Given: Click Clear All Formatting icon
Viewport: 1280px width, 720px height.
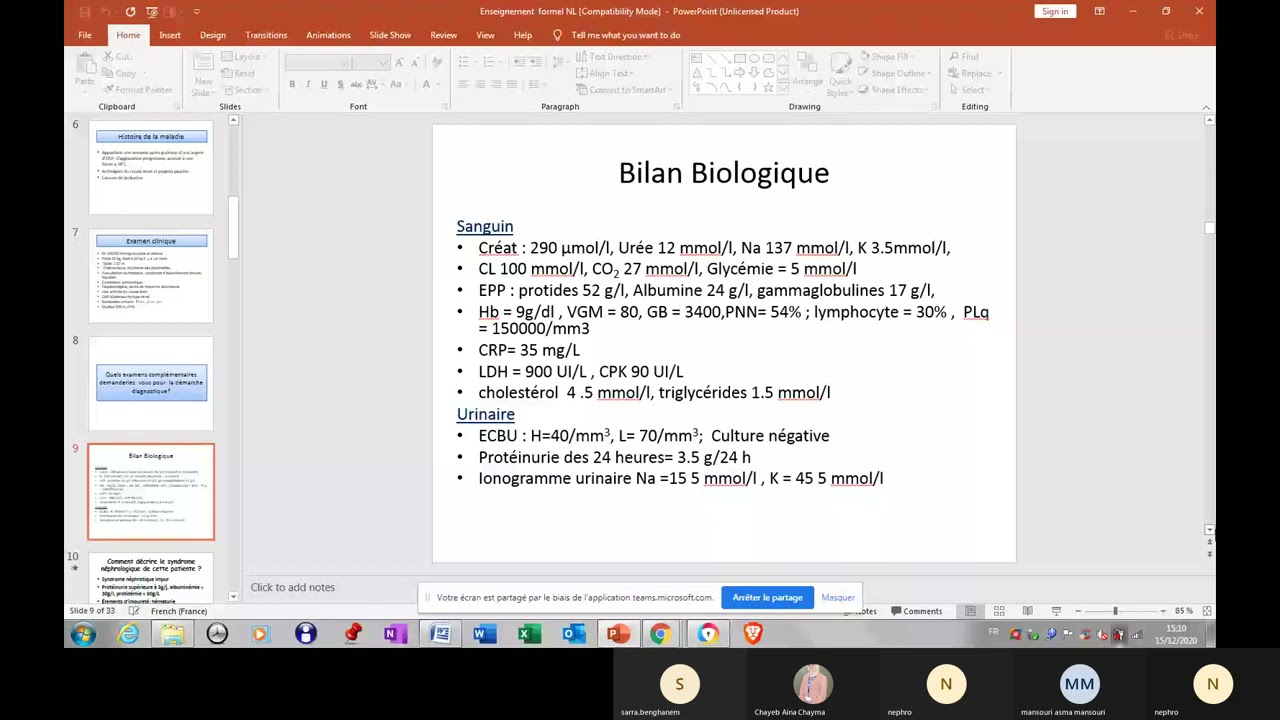Looking at the screenshot, I should coord(435,62).
